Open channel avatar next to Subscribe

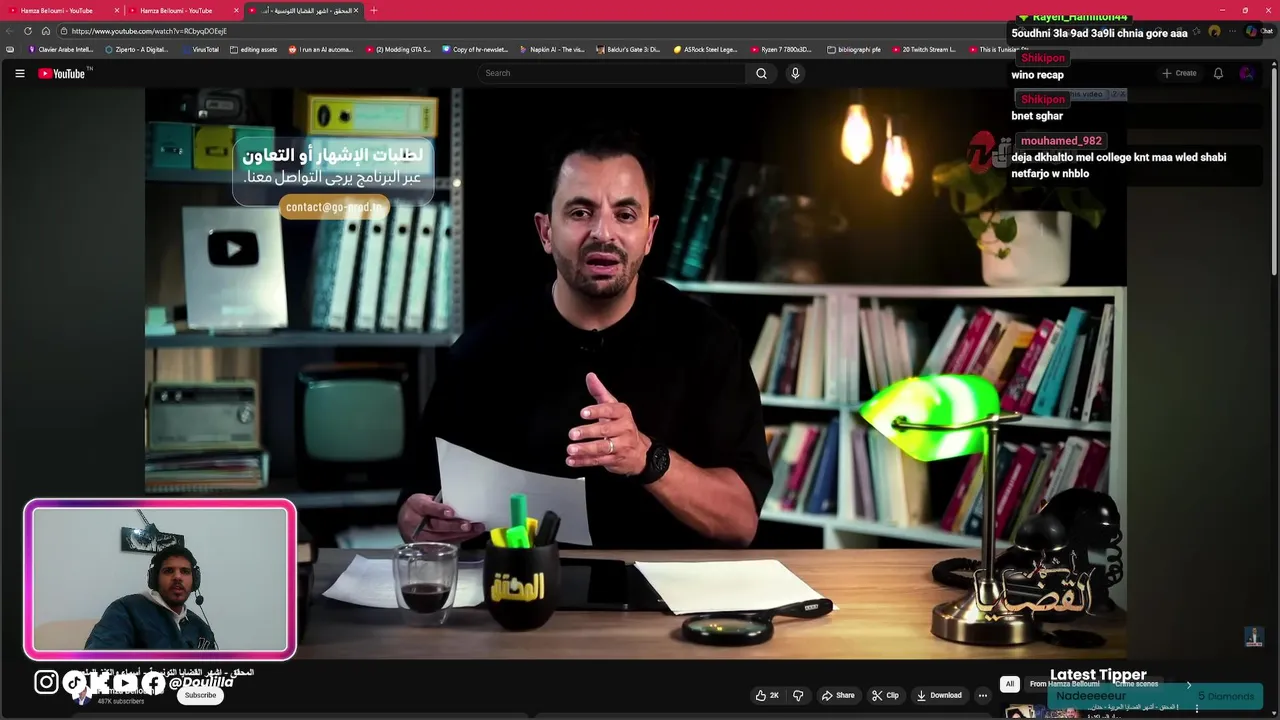[x=83, y=696]
